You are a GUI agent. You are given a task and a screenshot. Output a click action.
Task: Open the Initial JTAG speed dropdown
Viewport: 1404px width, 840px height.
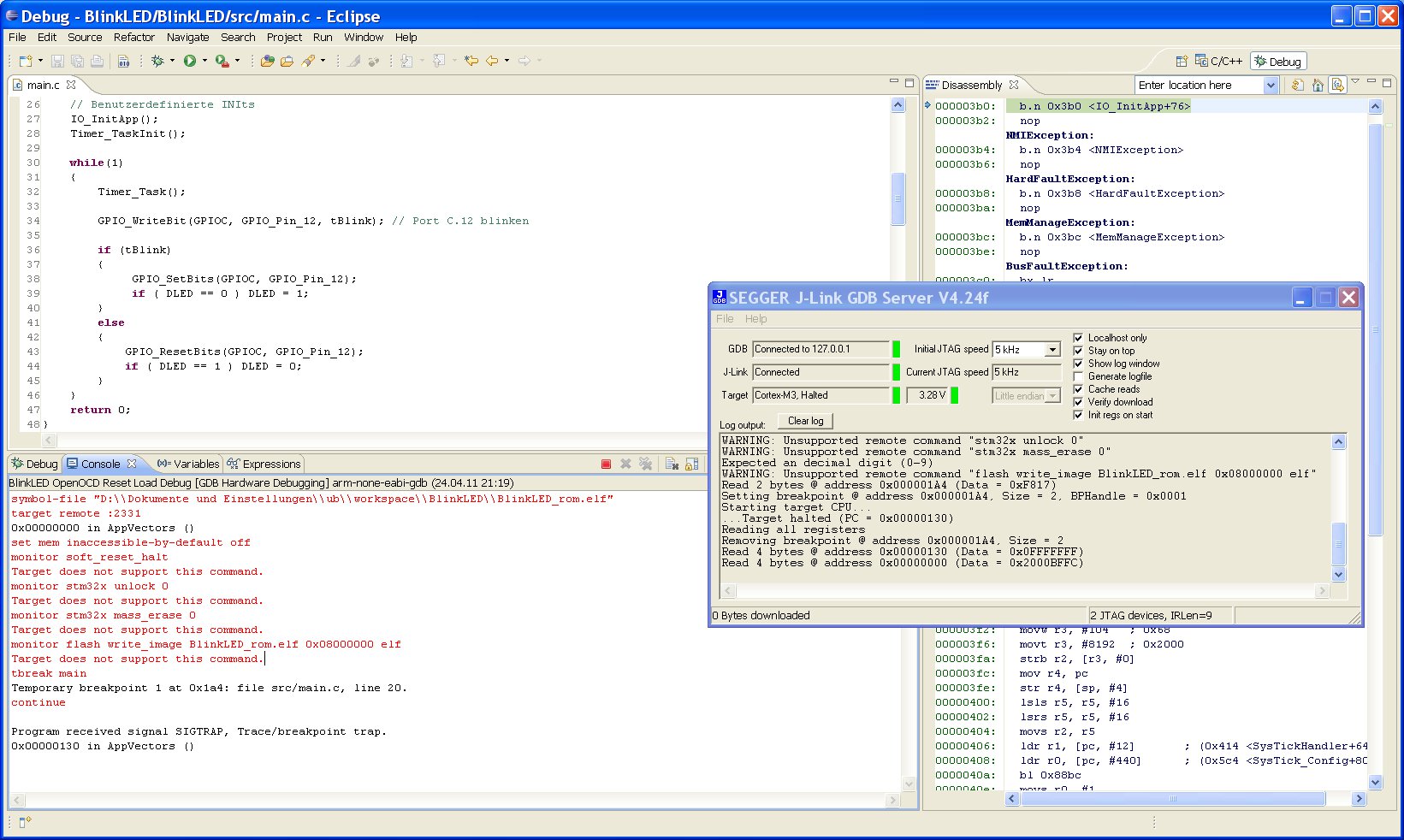pos(1053,349)
